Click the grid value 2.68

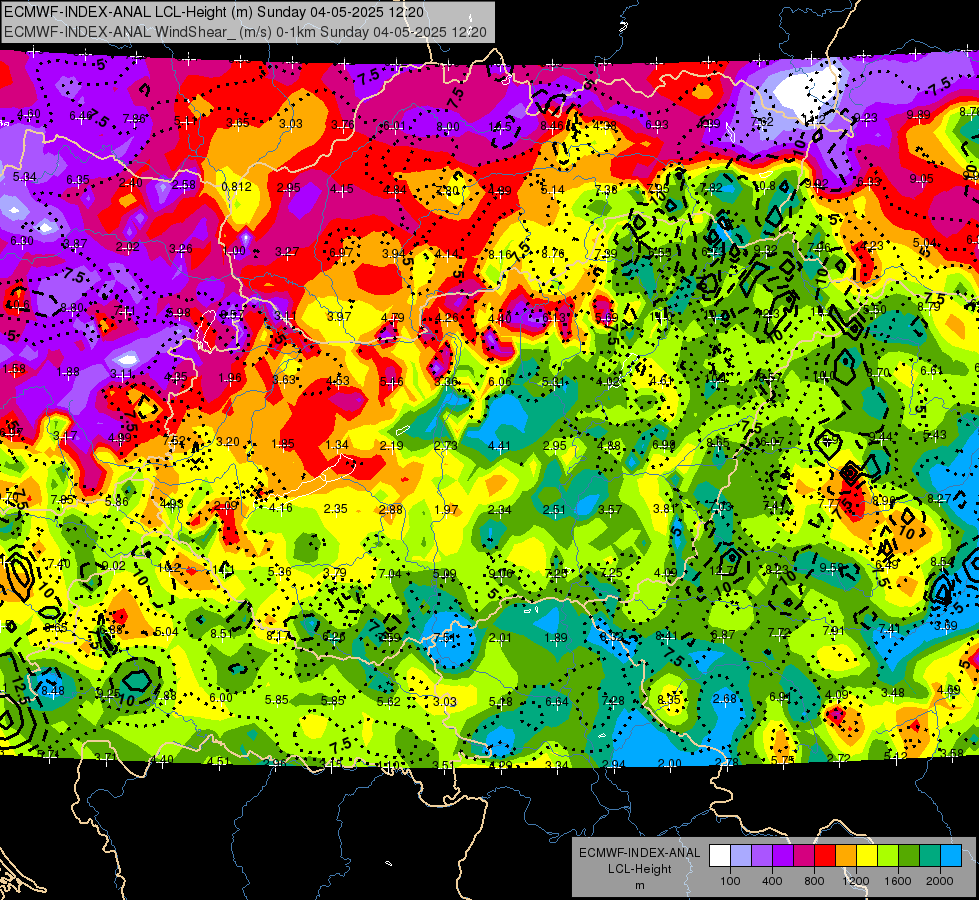click(x=724, y=698)
